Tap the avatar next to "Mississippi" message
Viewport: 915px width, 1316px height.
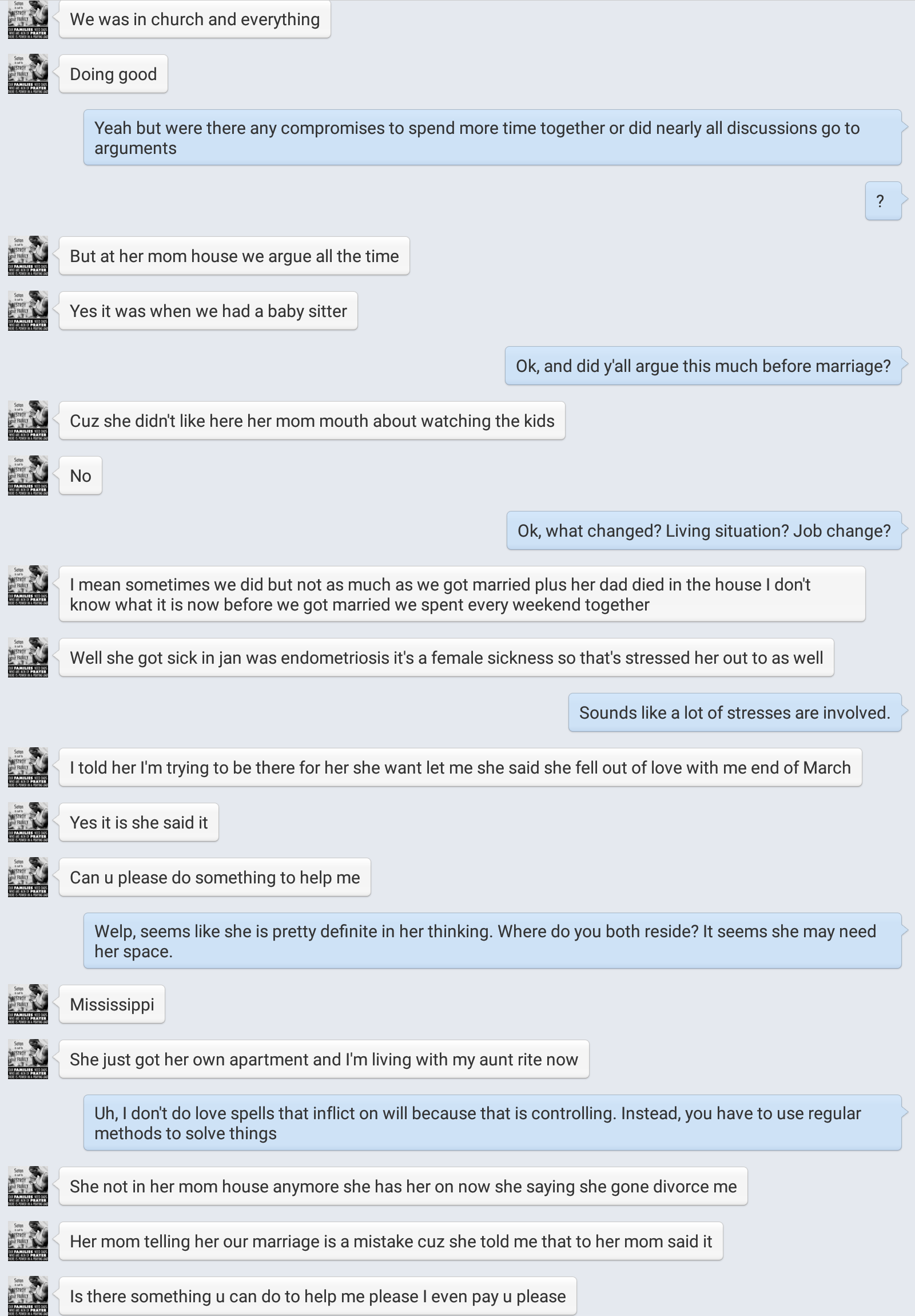pyautogui.click(x=28, y=1004)
